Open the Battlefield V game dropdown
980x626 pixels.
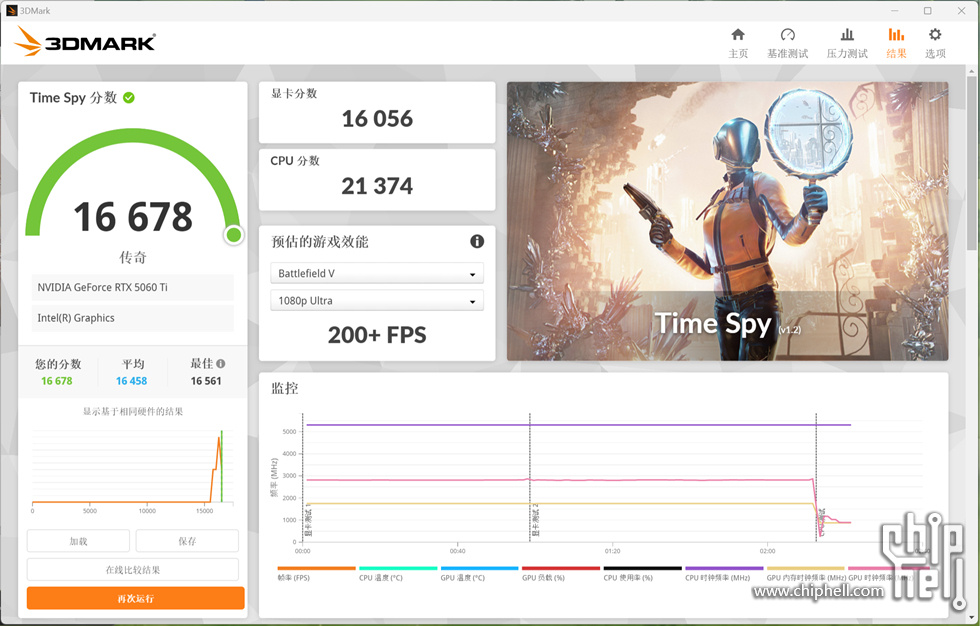tap(377, 274)
